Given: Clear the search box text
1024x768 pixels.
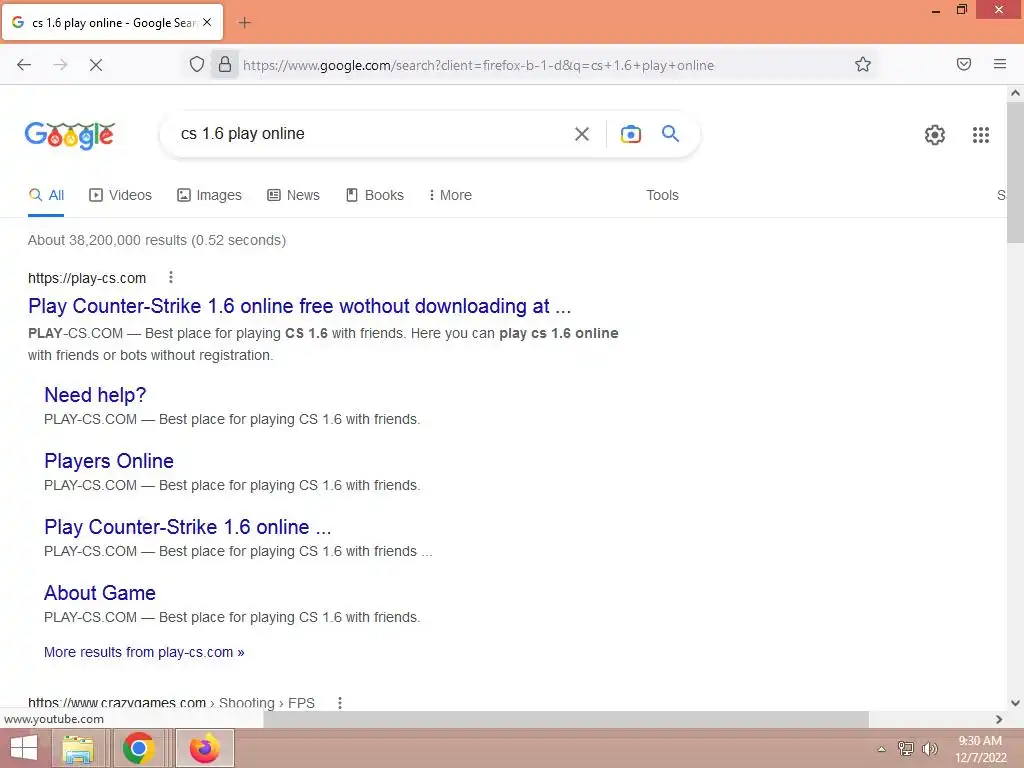Looking at the screenshot, I should point(581,134).
